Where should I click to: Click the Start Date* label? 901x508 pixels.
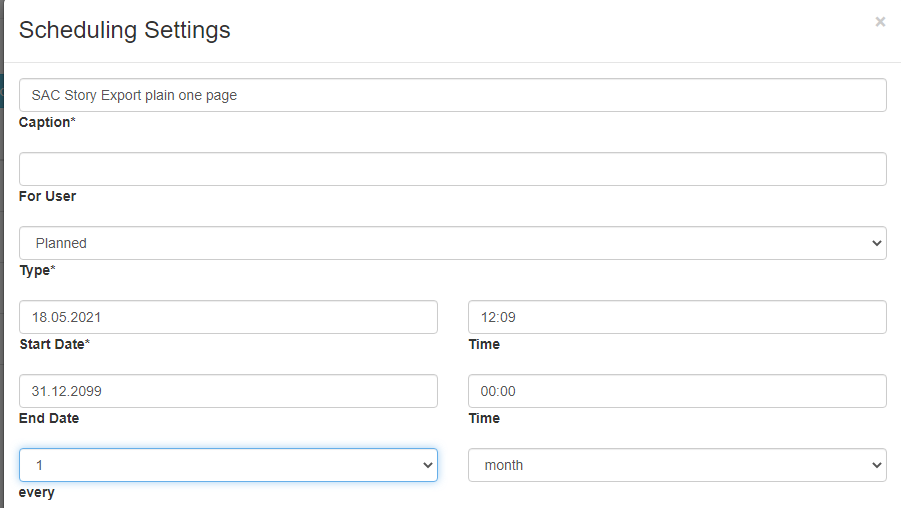pos(55,344)
